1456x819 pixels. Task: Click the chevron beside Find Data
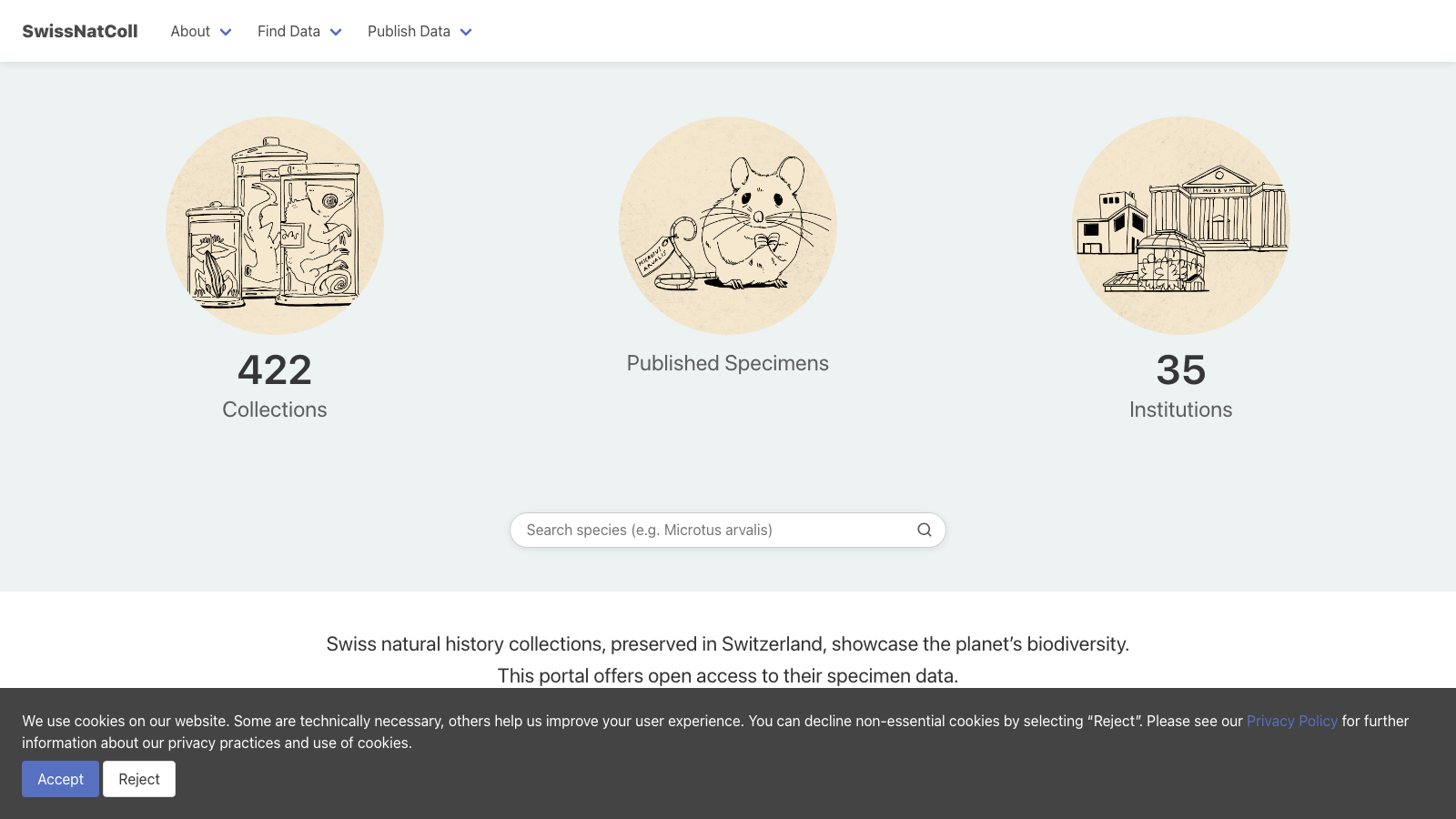pos(335,31)
